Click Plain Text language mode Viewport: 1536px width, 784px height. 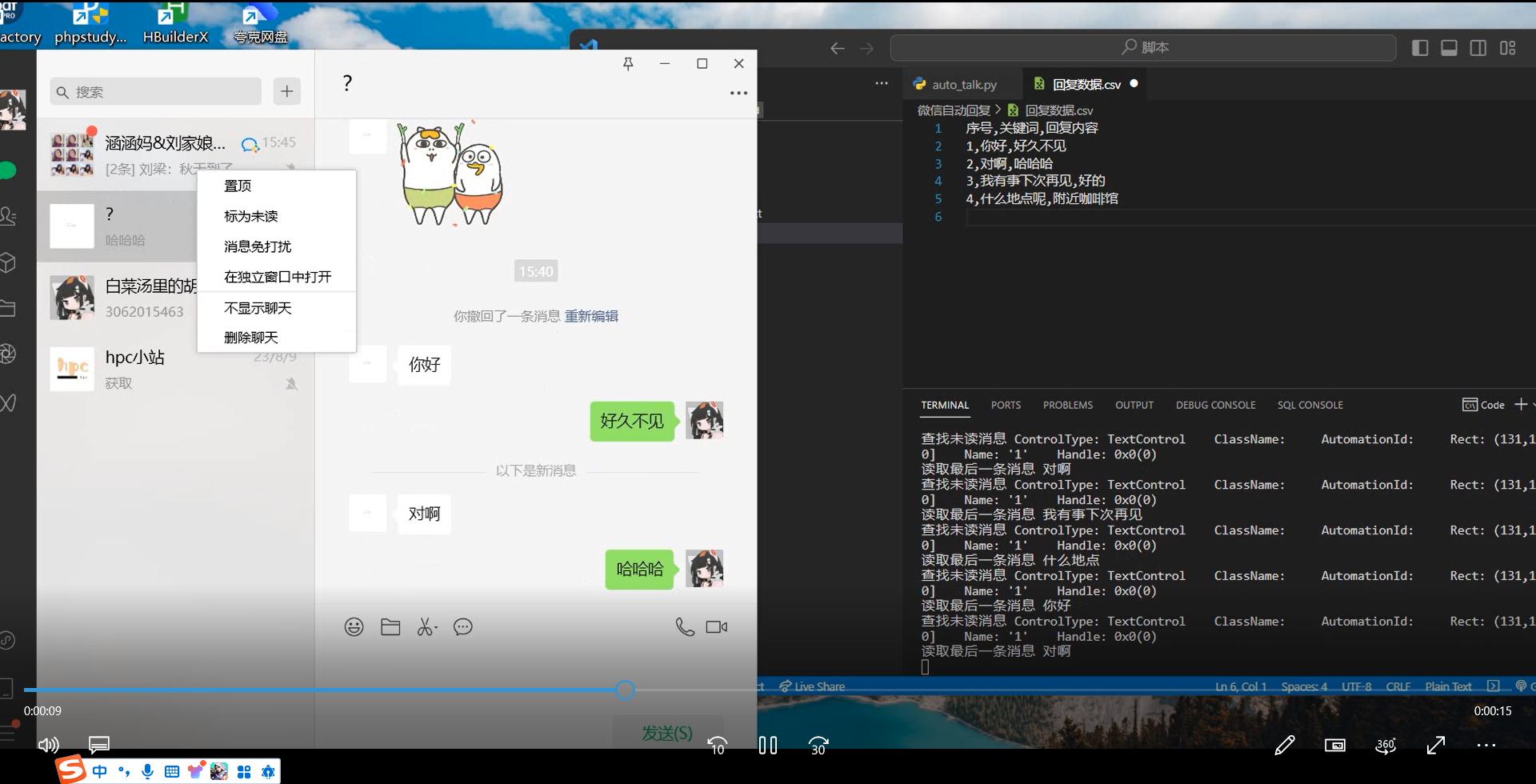click(1448, 686)
